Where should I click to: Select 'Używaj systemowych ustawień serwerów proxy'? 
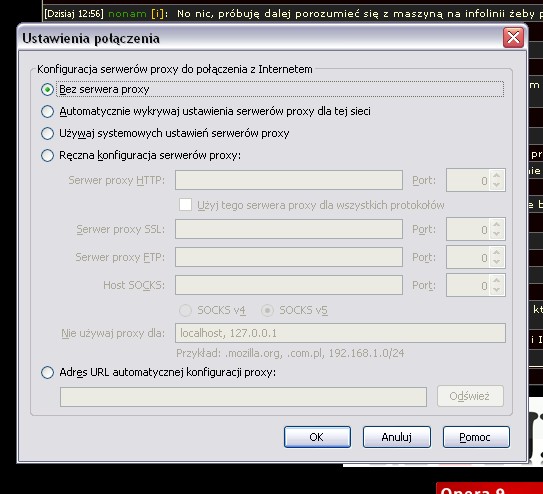[47, 133]
